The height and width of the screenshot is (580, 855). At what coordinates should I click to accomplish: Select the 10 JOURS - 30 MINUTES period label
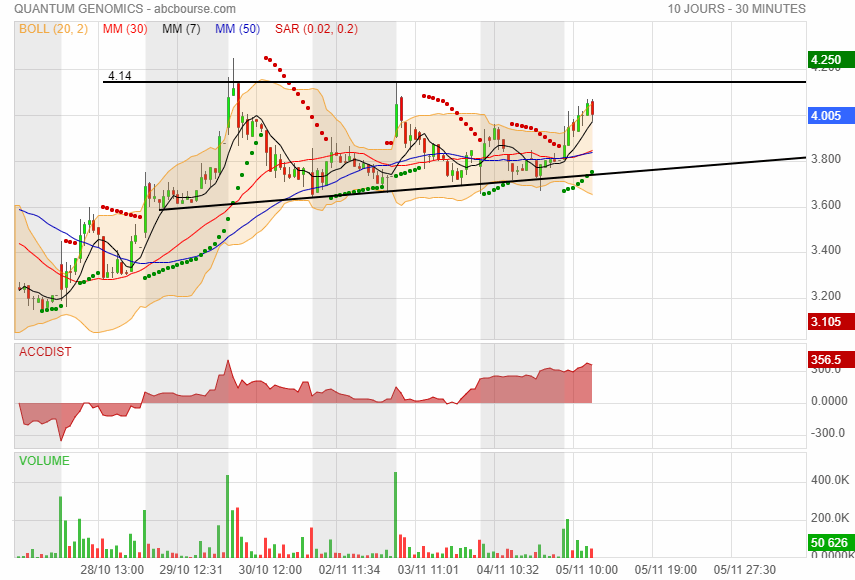point(737,9)
